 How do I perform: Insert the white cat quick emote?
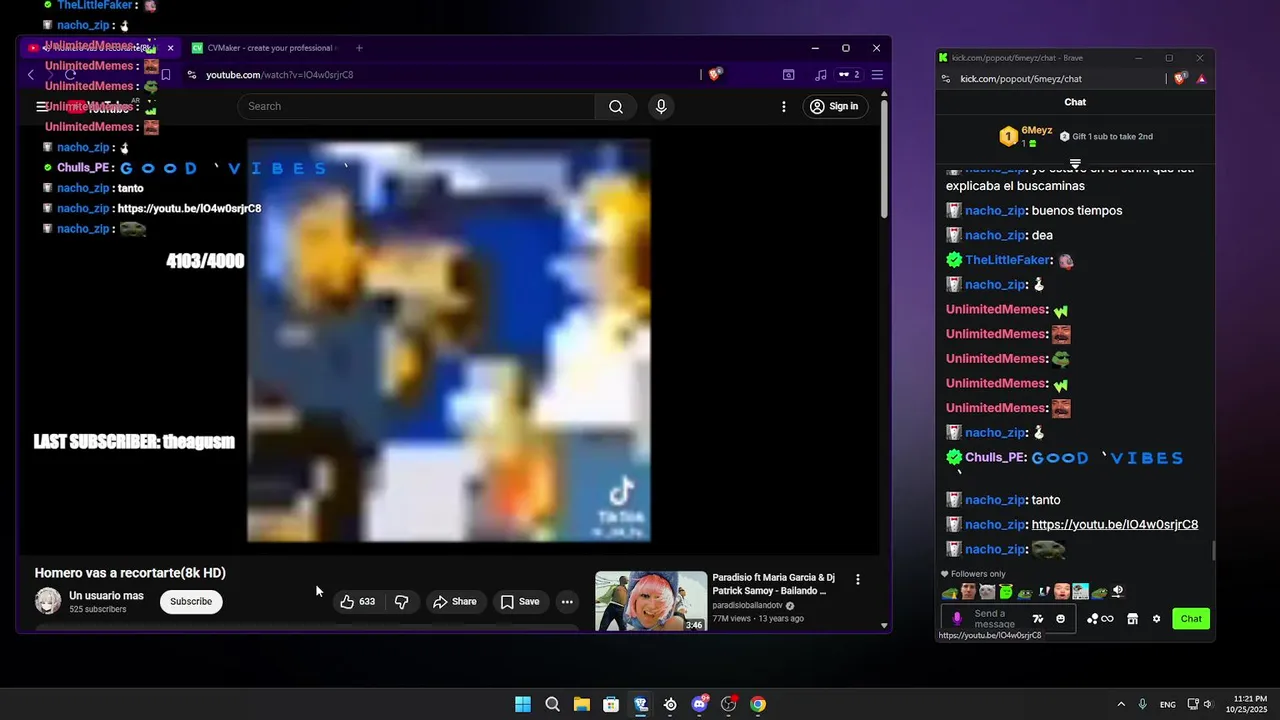pyautogui.click(x=986, y=592)
